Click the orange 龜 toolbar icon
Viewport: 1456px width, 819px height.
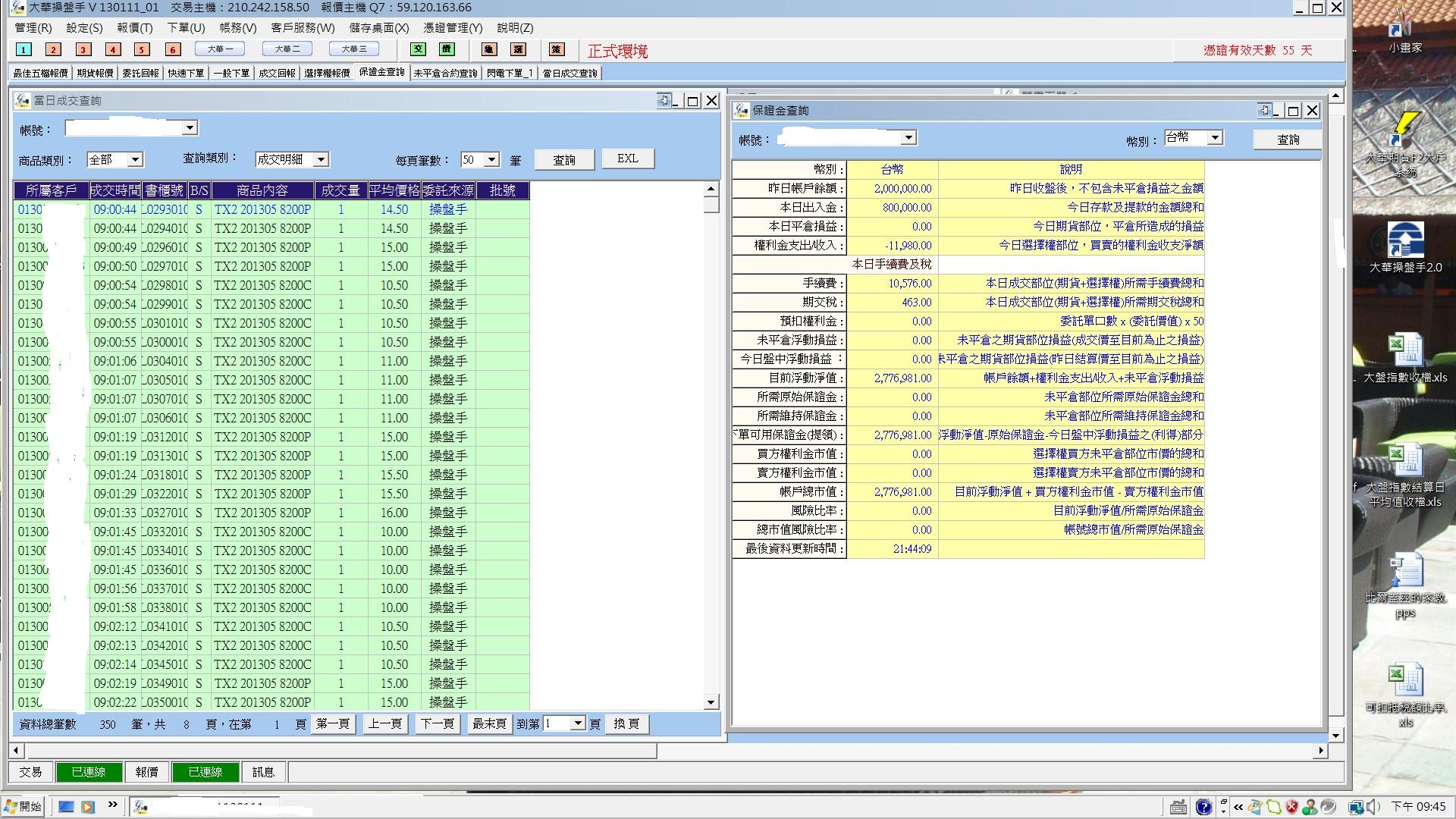(489, 49)
